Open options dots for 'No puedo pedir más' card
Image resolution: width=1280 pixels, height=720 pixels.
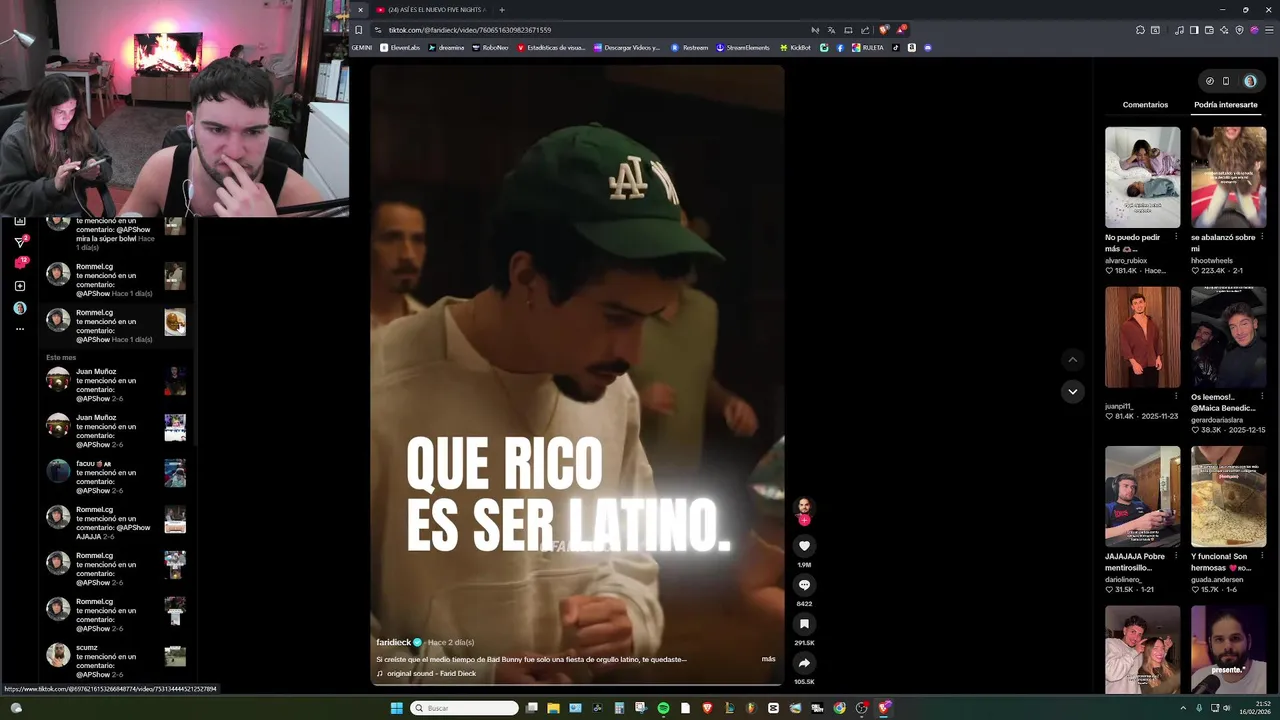click(1176, 237)
